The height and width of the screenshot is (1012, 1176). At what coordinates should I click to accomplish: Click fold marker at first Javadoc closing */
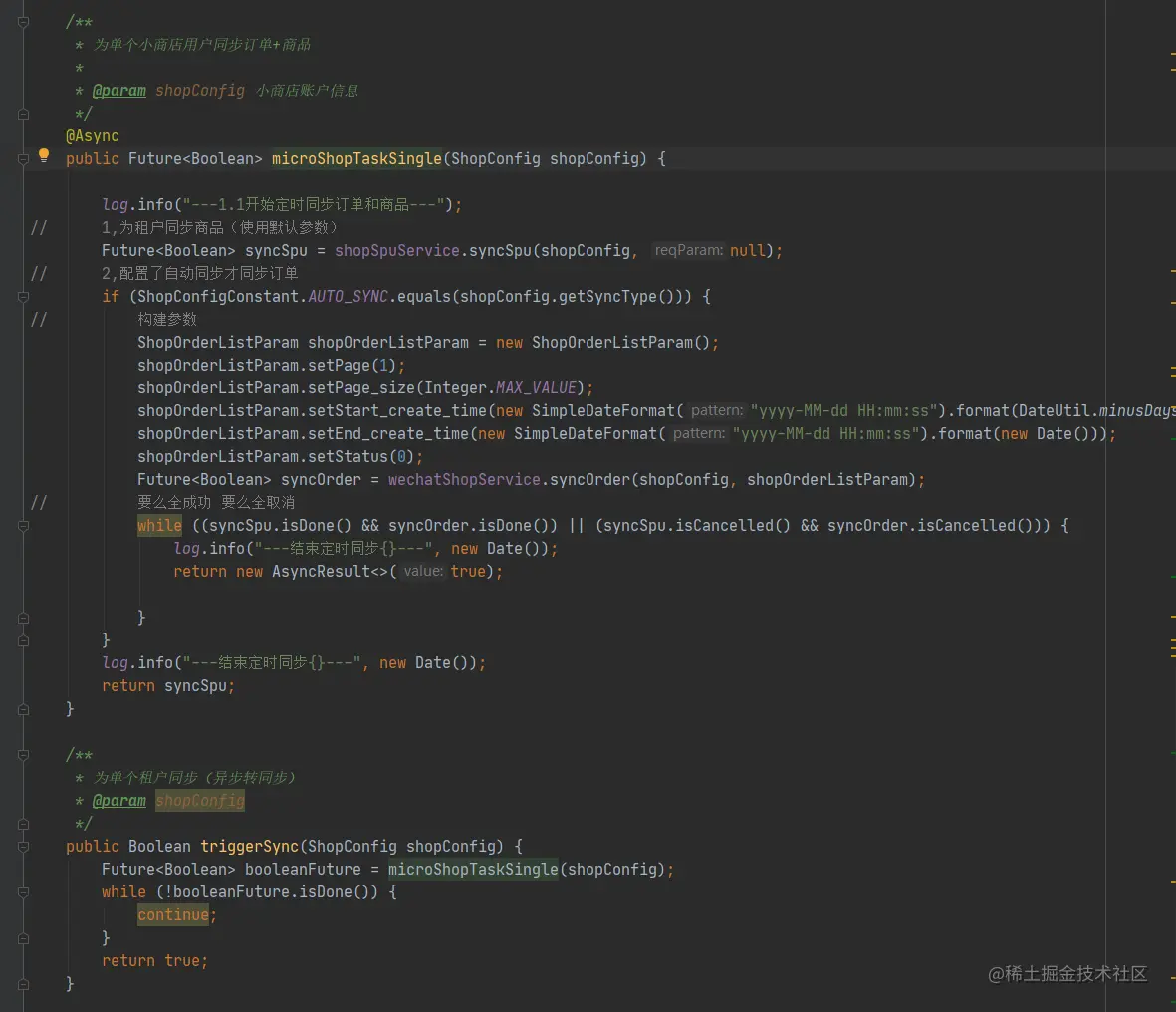pos(23,114)
